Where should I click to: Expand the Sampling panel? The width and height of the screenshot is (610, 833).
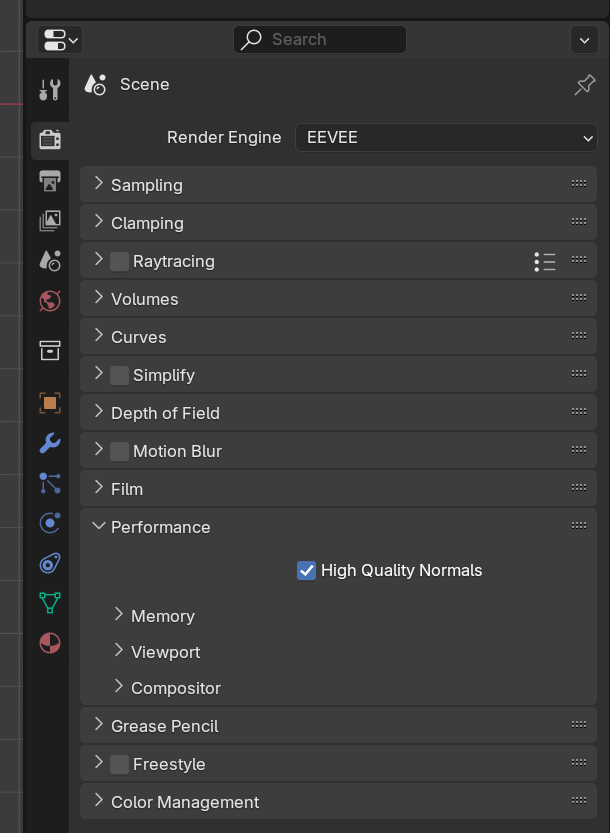click(338, 184)
